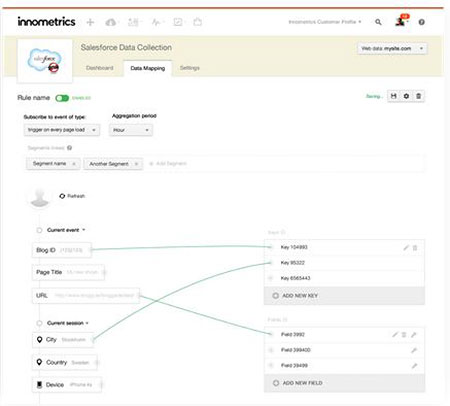Image resolution: width=450 pixels, height=406 pixels.
Task: Expand the Current session arrow
Action: [x=87, y=323]
